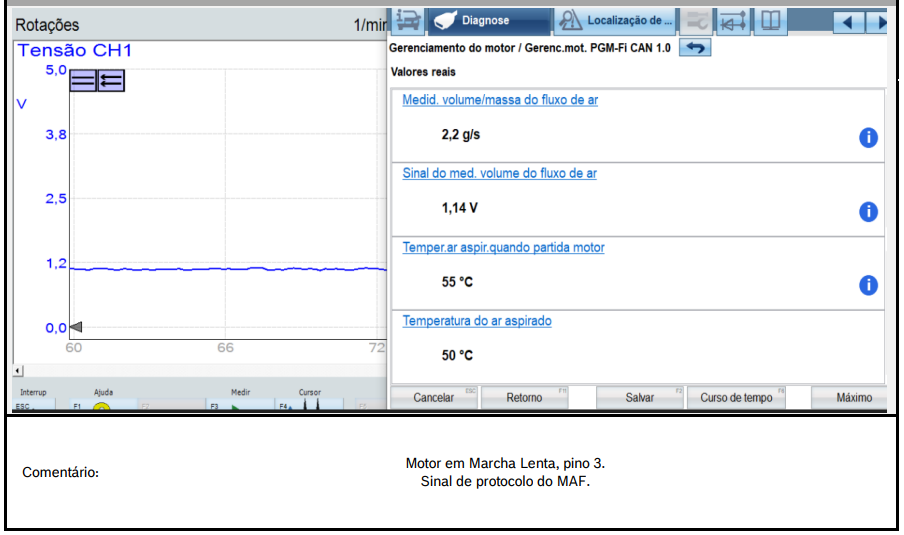Open Temperatura do ar aspirado link
The image size is (904, 535).
[x=477, y=321]
